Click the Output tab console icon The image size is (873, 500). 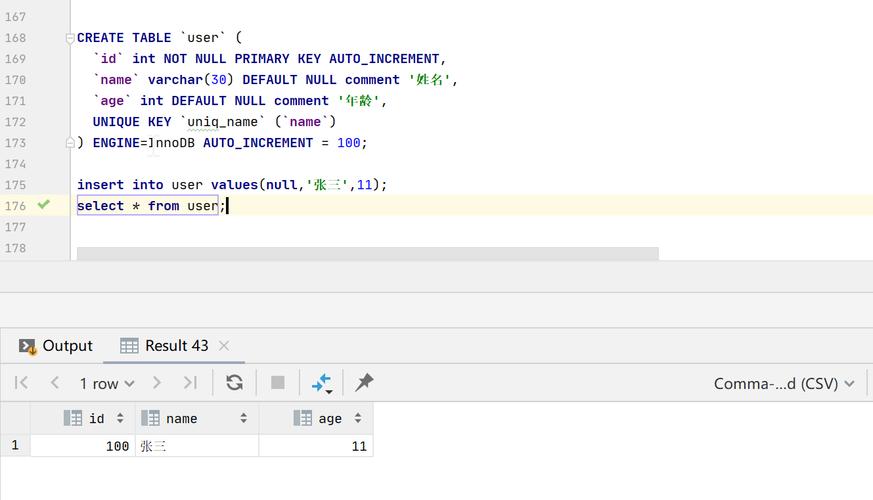[x=27, y=346]
